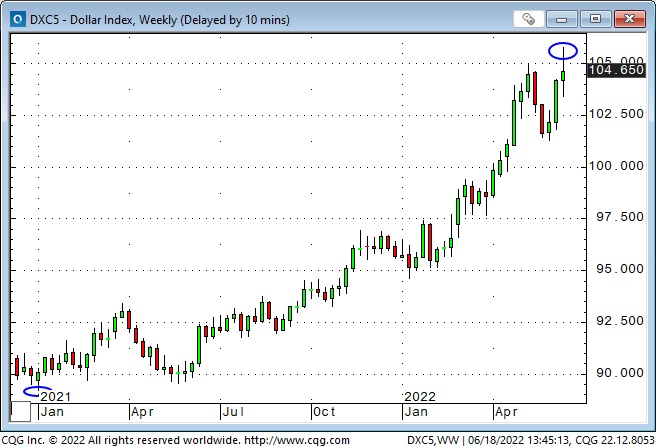Click the 100.000 price axis label
The height and width of the screenshot is (448, 656).
pyautogui.click(x=616, y=166)
